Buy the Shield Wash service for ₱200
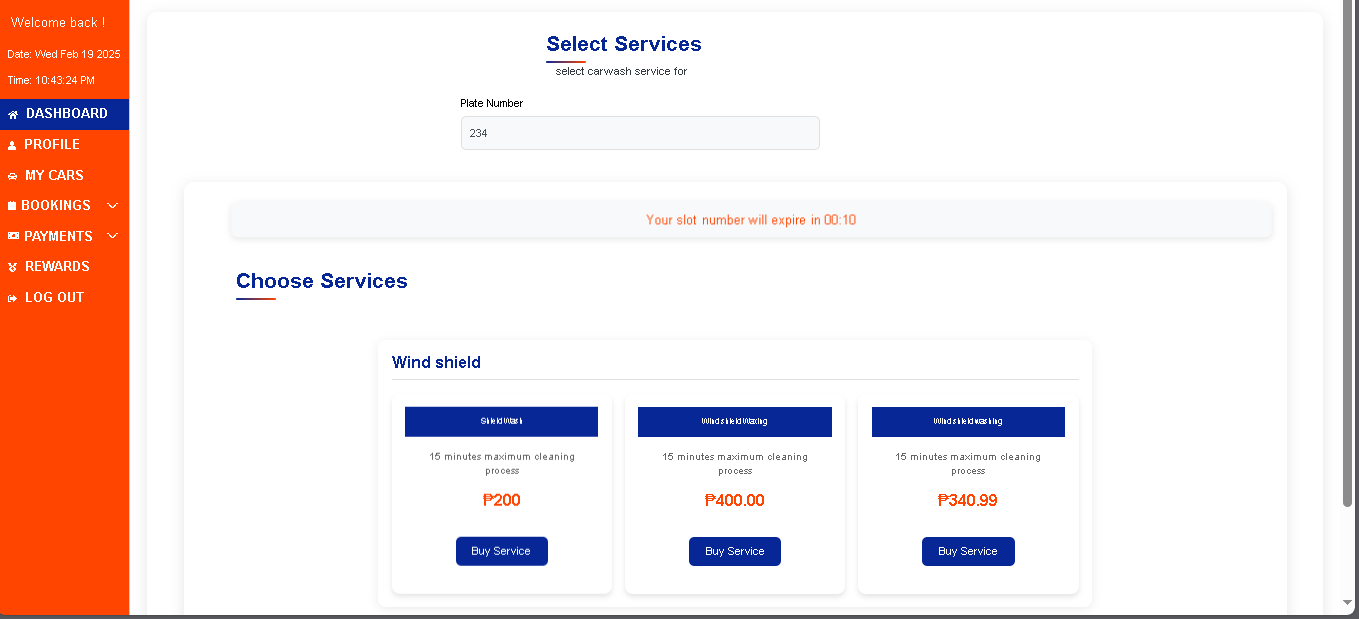1359x619 pixels. coord(501,551)
